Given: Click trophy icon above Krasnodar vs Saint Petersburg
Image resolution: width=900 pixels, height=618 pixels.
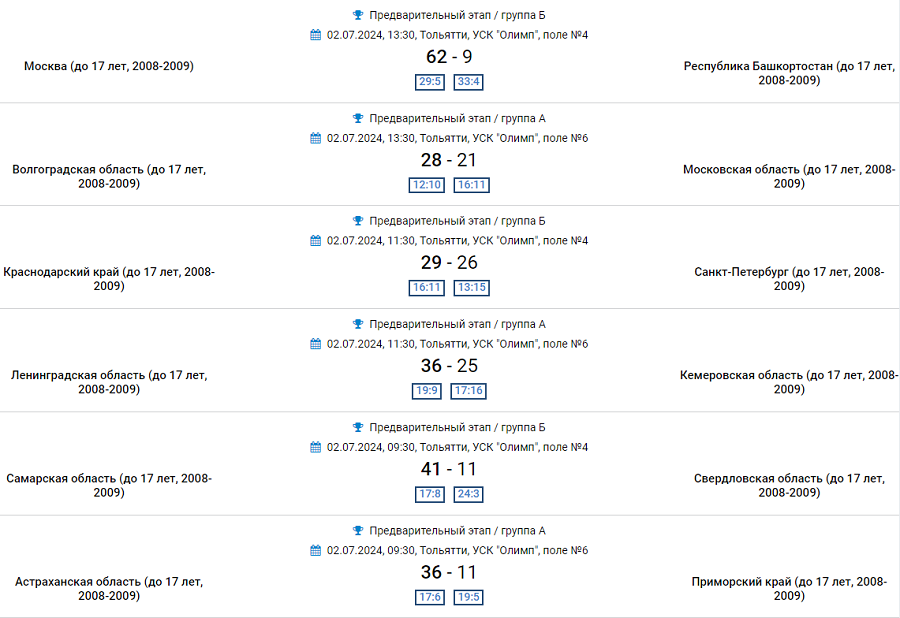Looking at the screenshot, I should coord(358,221).
